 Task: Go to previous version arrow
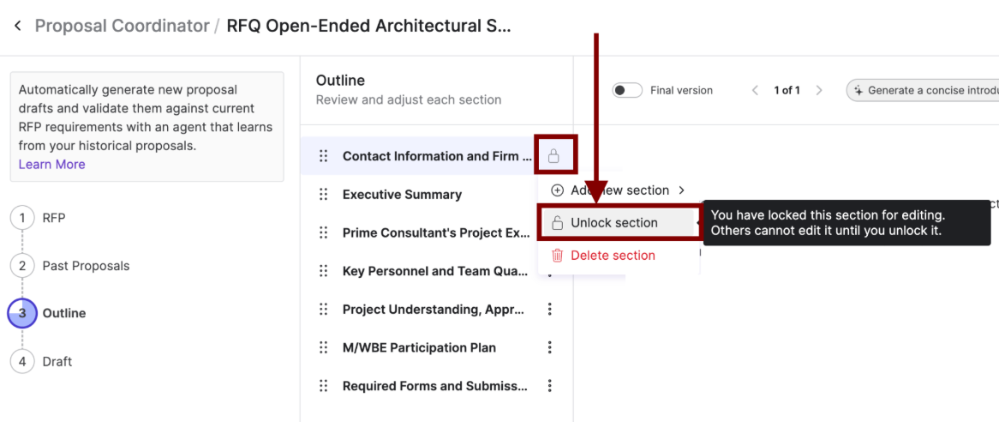point(755,91)
